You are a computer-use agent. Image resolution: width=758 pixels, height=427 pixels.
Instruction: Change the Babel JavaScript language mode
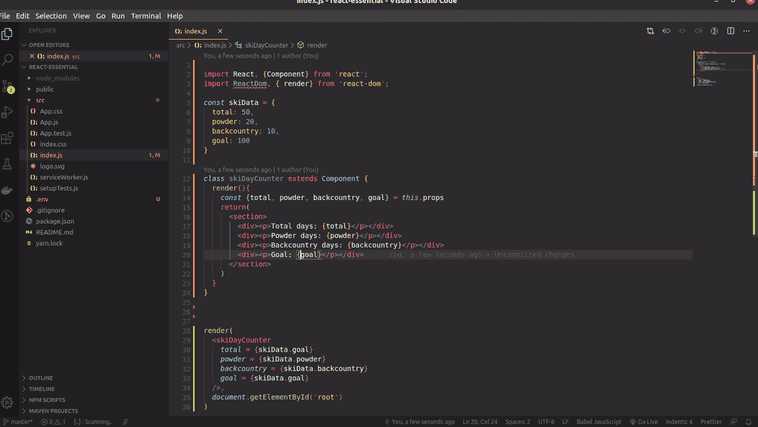click(598, 422)
